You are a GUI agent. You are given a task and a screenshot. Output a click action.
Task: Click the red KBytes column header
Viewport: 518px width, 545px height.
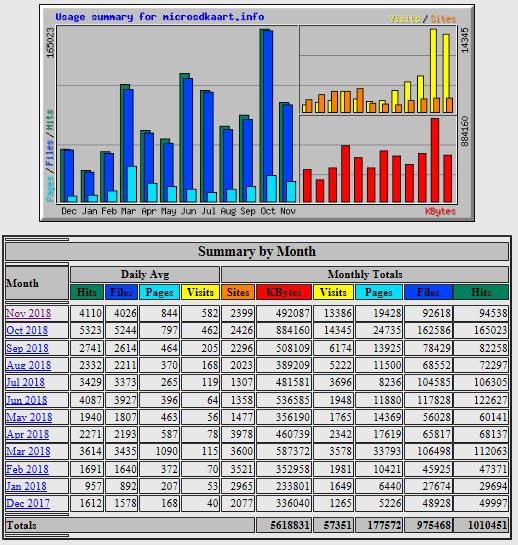[x=284, y=292]
